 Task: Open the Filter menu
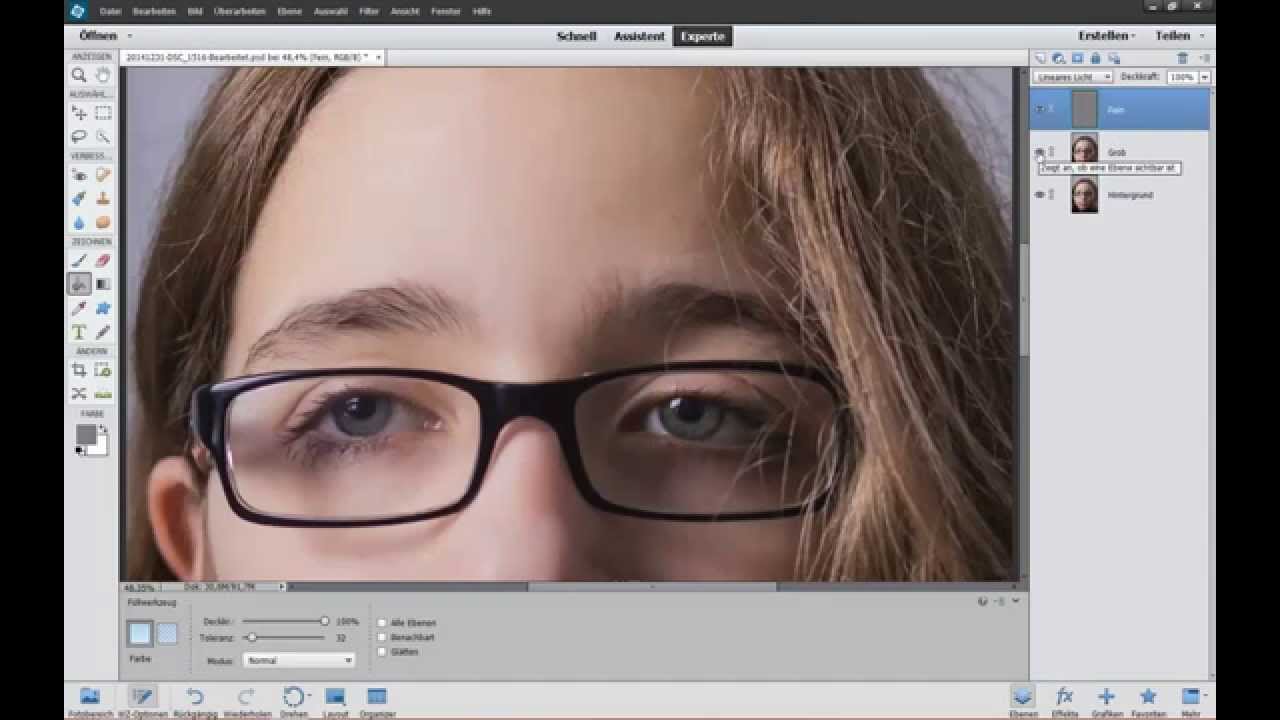pos(369,11)
